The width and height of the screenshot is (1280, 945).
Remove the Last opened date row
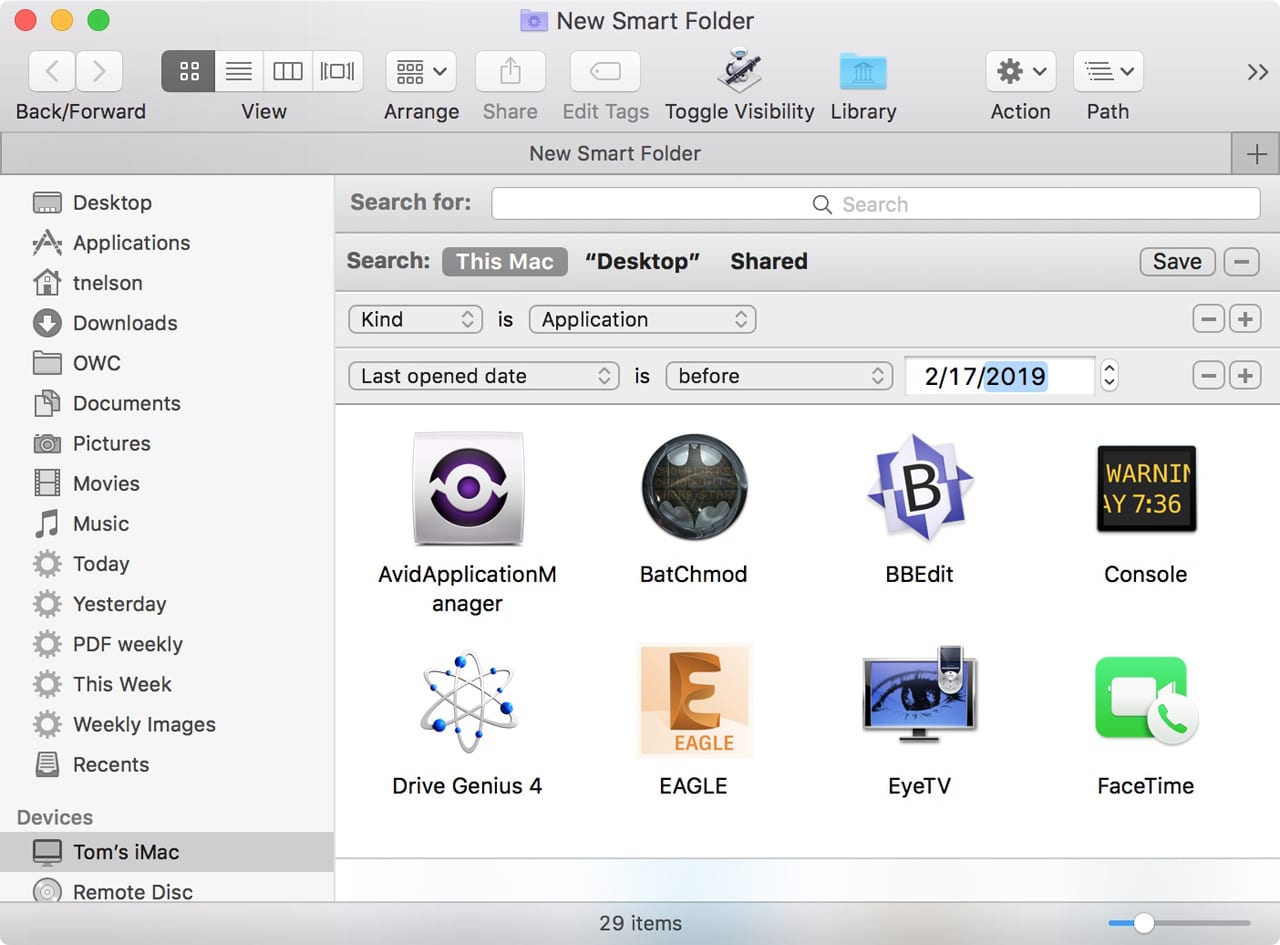click(x=1209, y=376)
